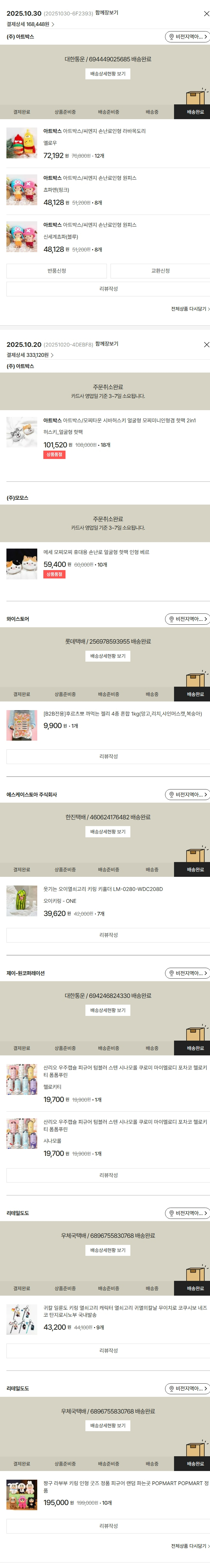
Task: Close the 2025.10.30 order with X icon
Action: (206, 13)
